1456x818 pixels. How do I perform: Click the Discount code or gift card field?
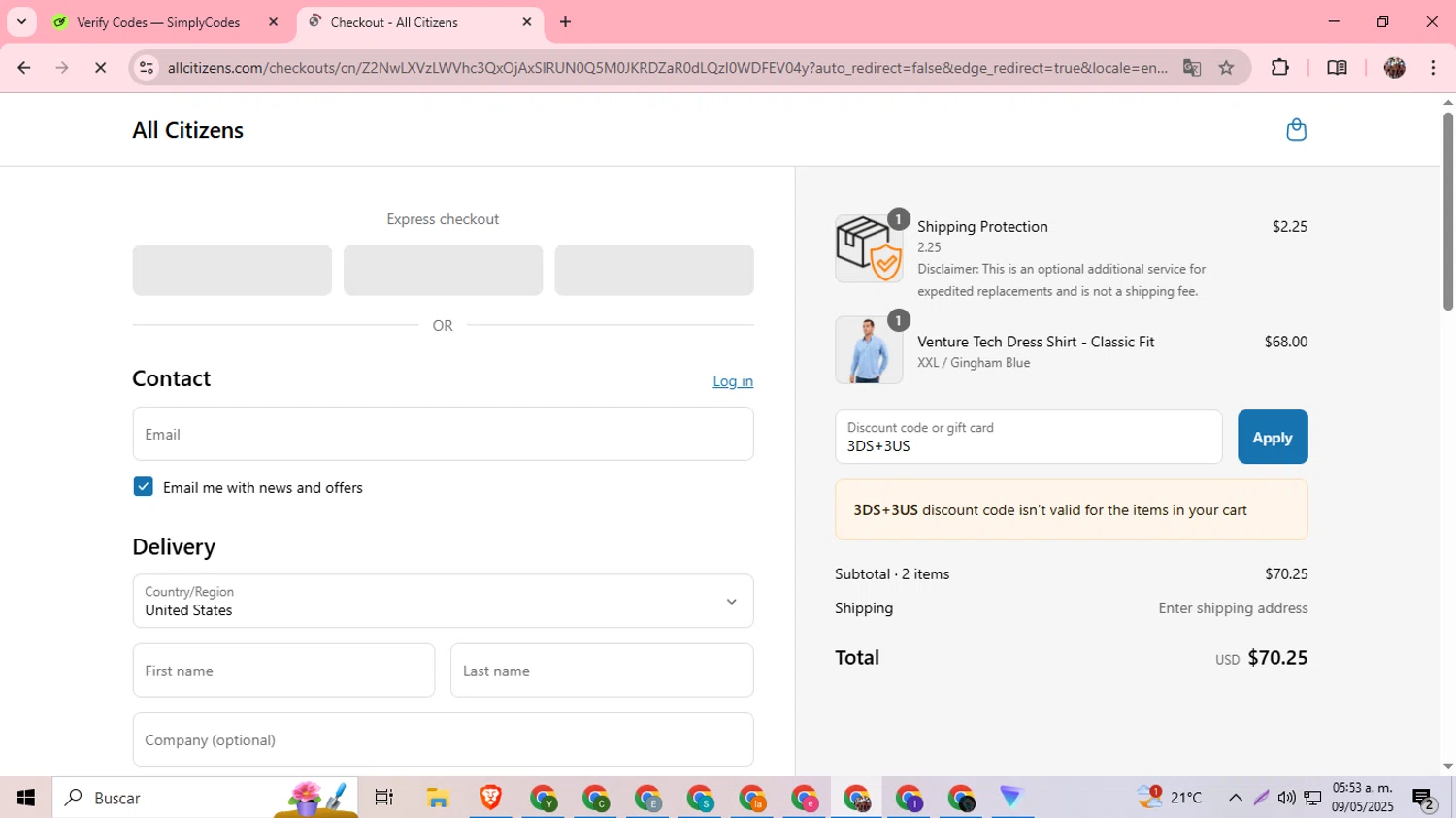point(1028,437)
